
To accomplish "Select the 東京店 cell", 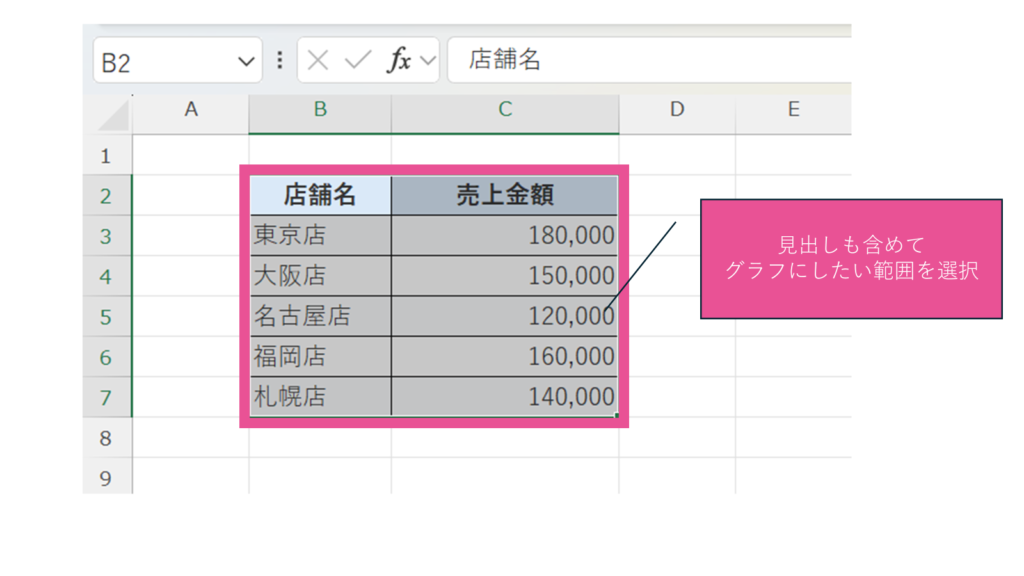I will tap(320, 236).
